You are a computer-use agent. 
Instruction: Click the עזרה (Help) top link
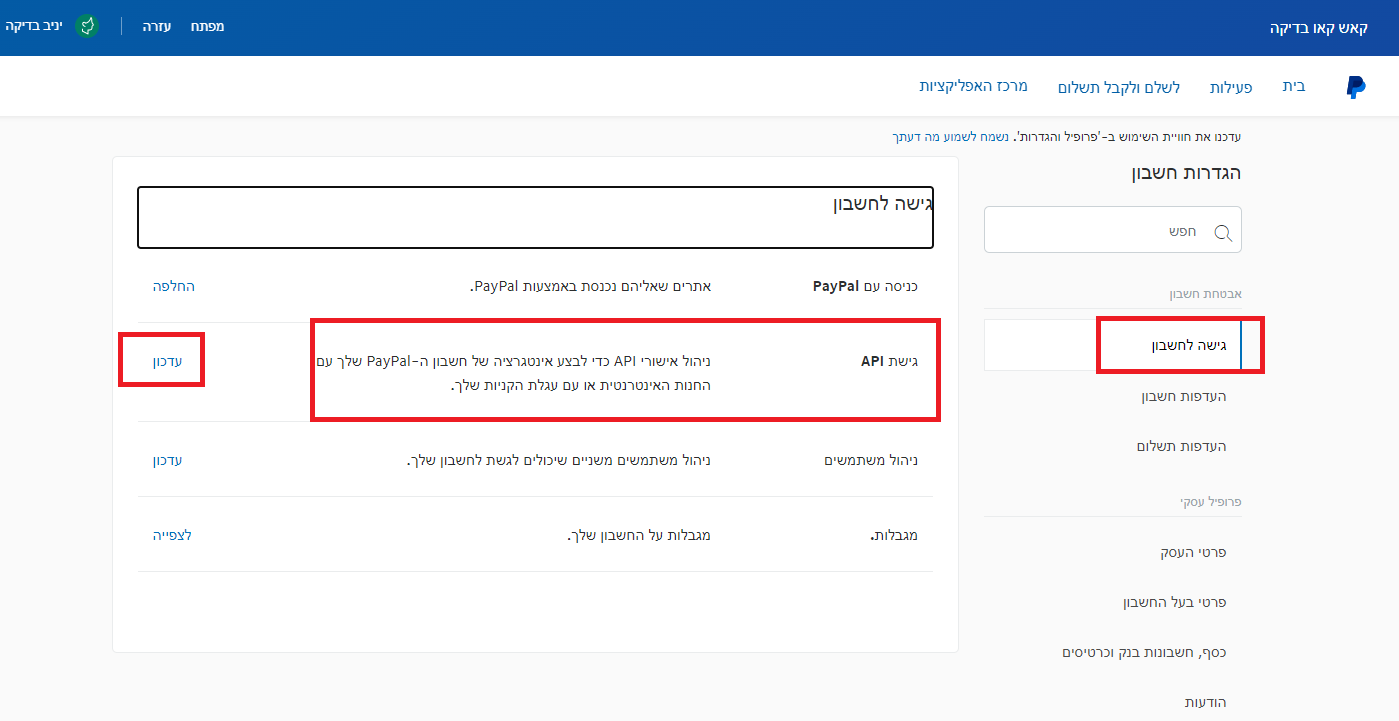point(157,26)
